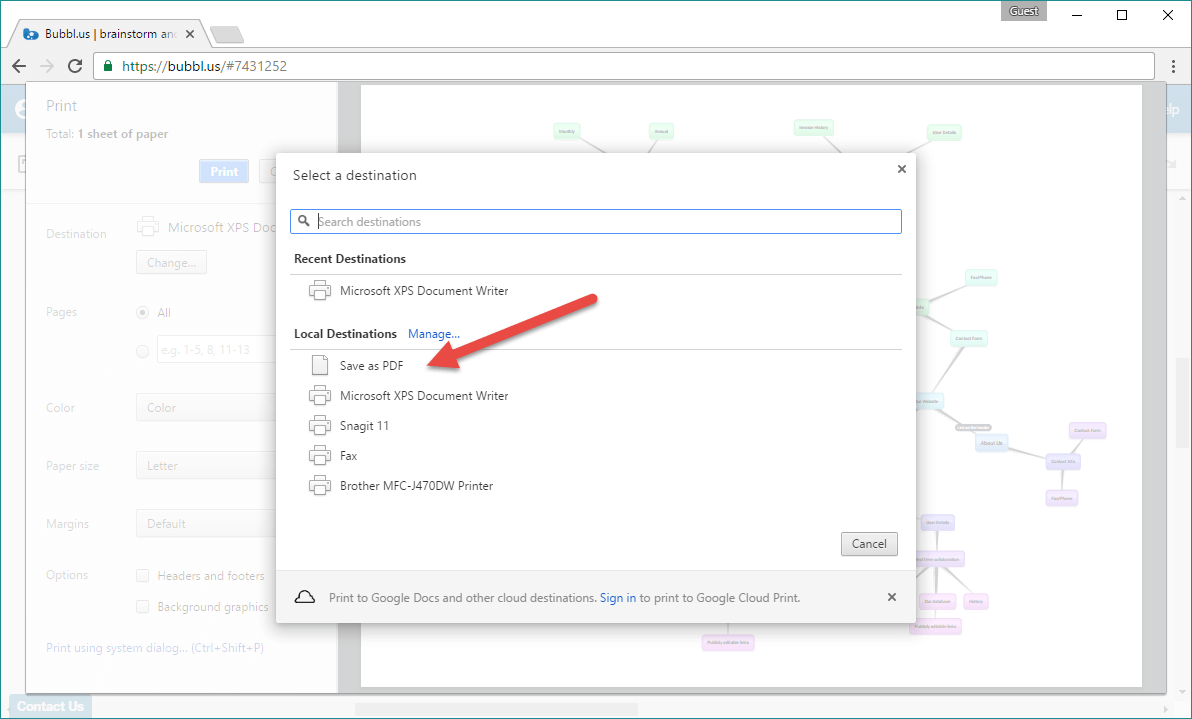Viewport: 1192px width, 719px height.
Task: Enable the Background graphics checkbox
Action: point(142,607)
